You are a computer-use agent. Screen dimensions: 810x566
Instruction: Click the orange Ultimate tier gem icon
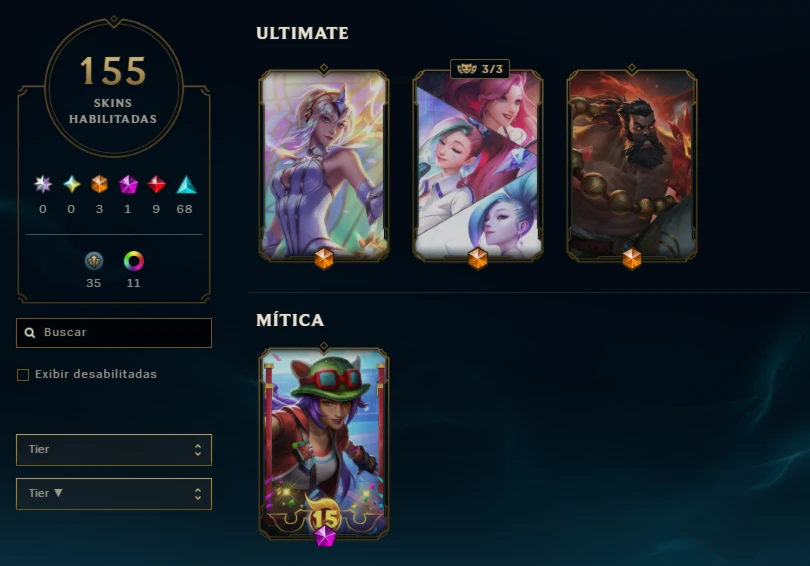[x=99, y=184]
